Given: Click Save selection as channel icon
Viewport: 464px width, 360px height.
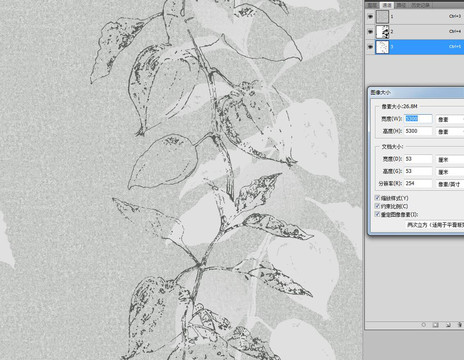Looking at the screenshot, I should pos(435,325).
